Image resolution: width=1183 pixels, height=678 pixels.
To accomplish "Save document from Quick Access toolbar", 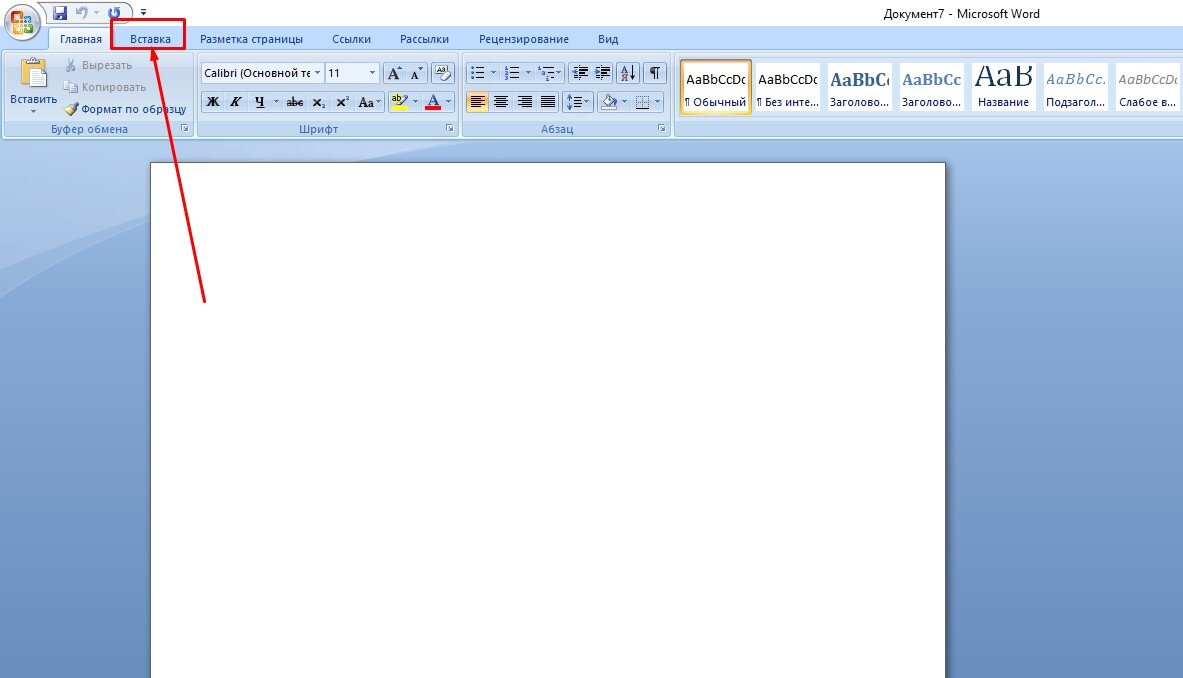I will [60, 13].
